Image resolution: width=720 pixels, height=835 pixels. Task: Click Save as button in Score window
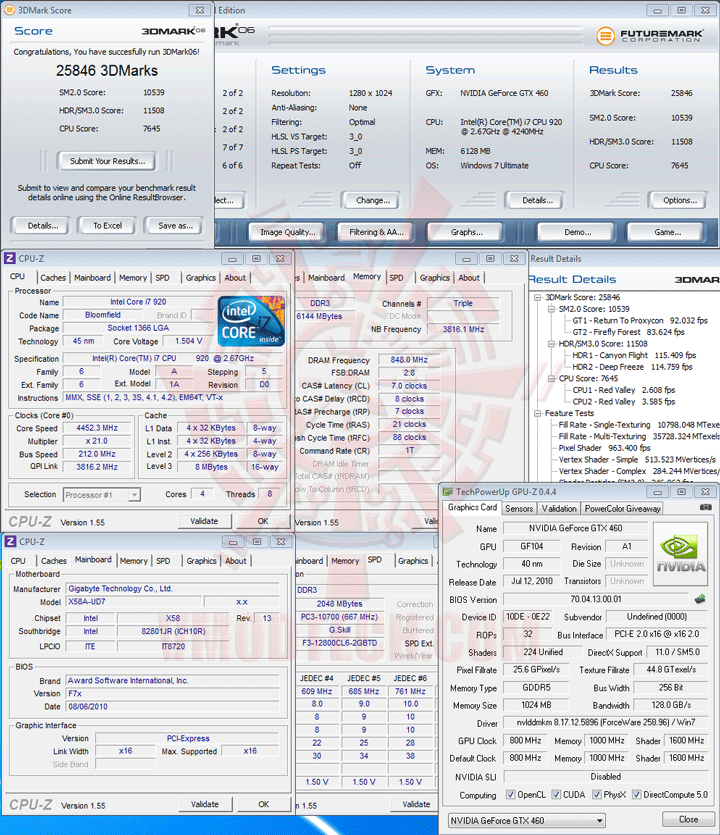[175, 226]
